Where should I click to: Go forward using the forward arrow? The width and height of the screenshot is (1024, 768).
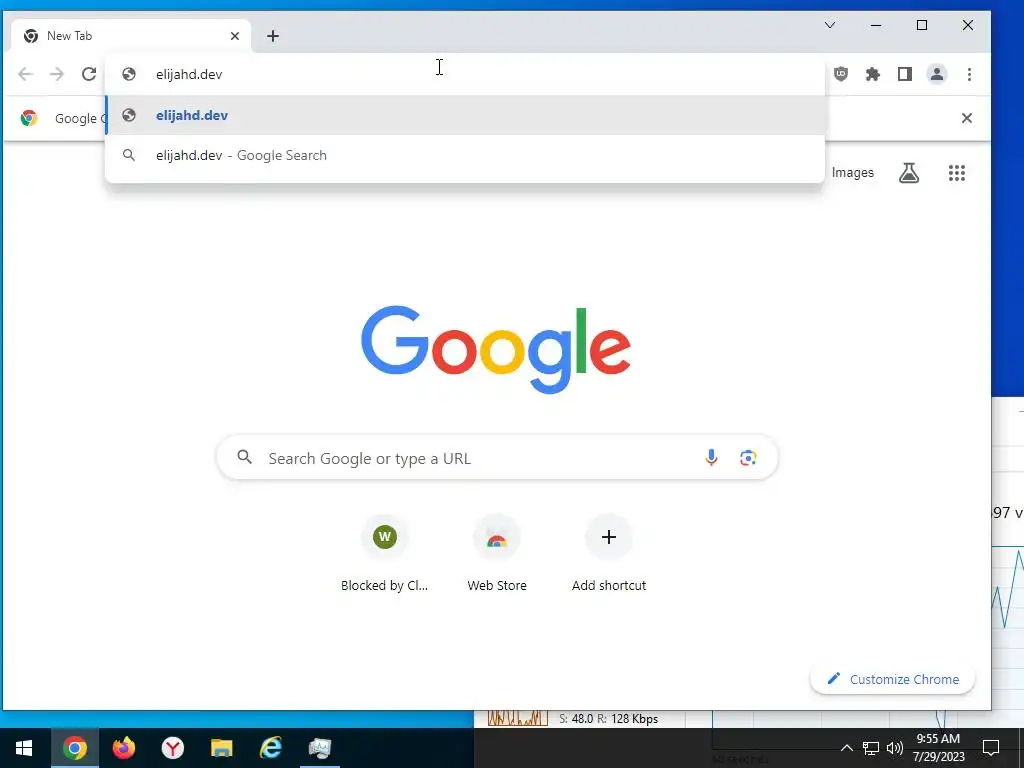tap(57, 74)
